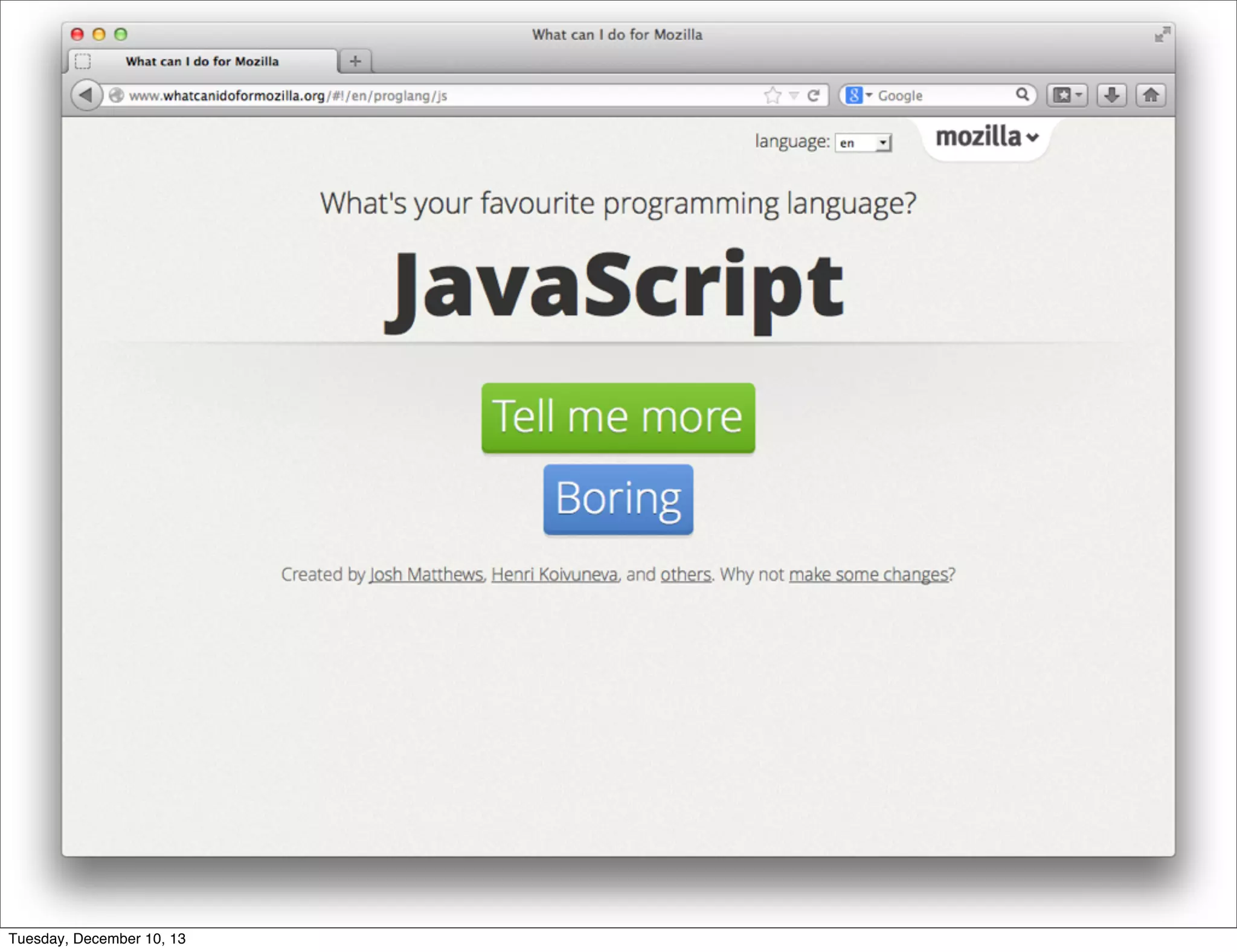
Task: Open the downloads arrow icon
Action: (1111, 95)
